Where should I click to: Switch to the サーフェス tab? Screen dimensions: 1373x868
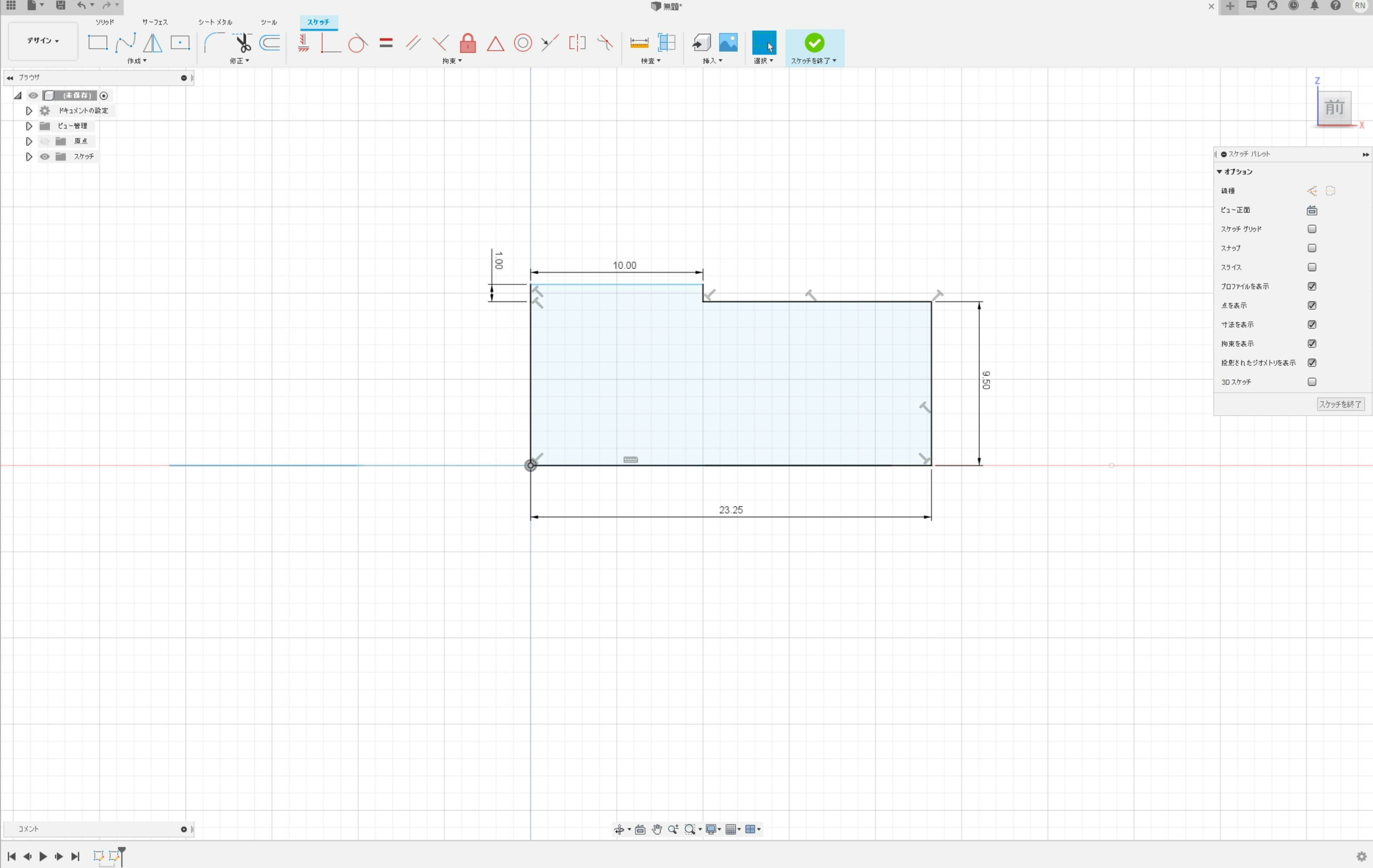(155, 22)
